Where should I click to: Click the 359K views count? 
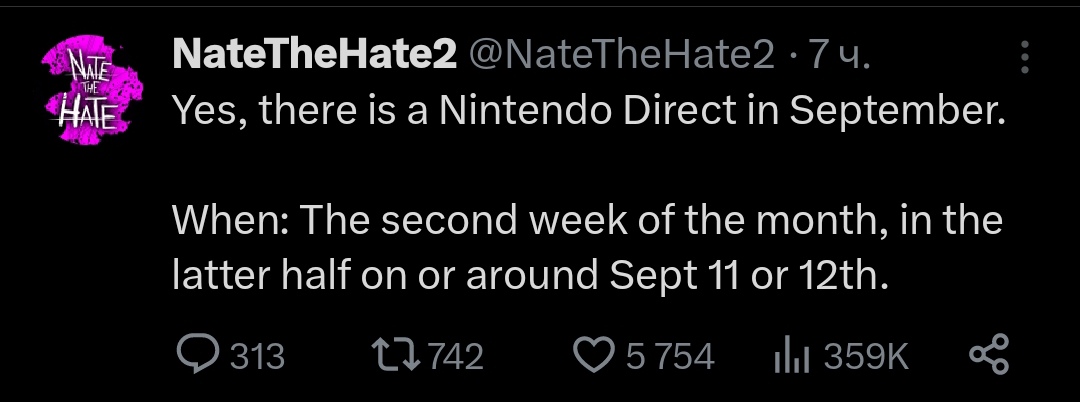[866, 357]
